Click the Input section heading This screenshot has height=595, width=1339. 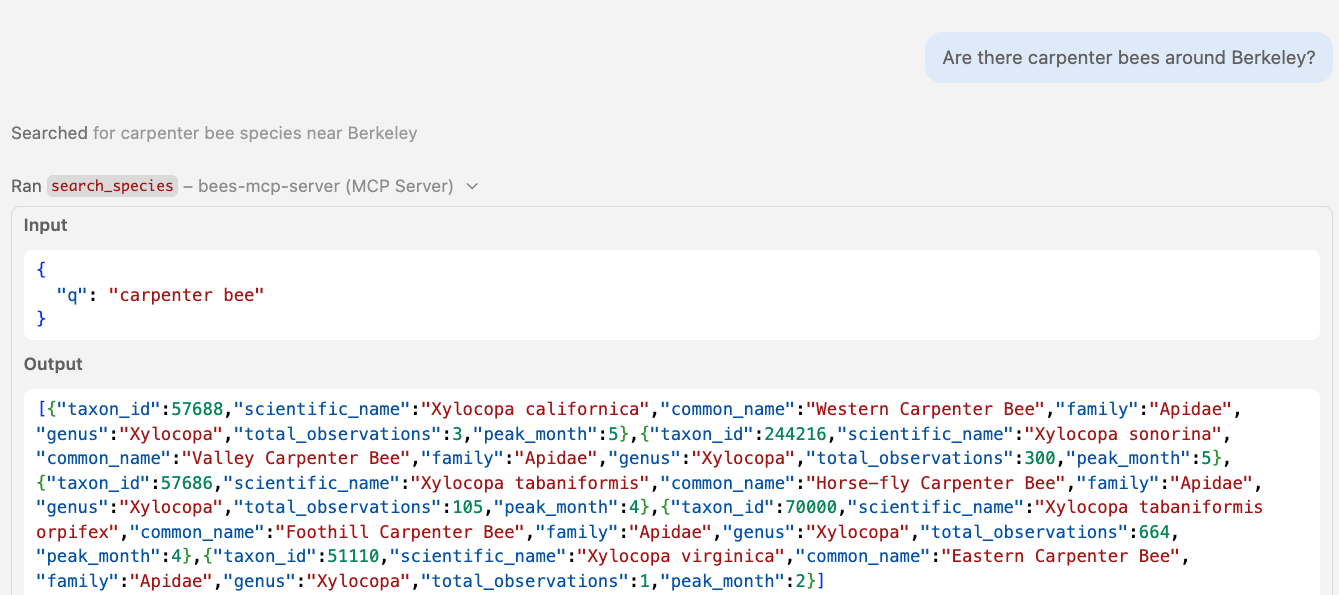[46, 225]
